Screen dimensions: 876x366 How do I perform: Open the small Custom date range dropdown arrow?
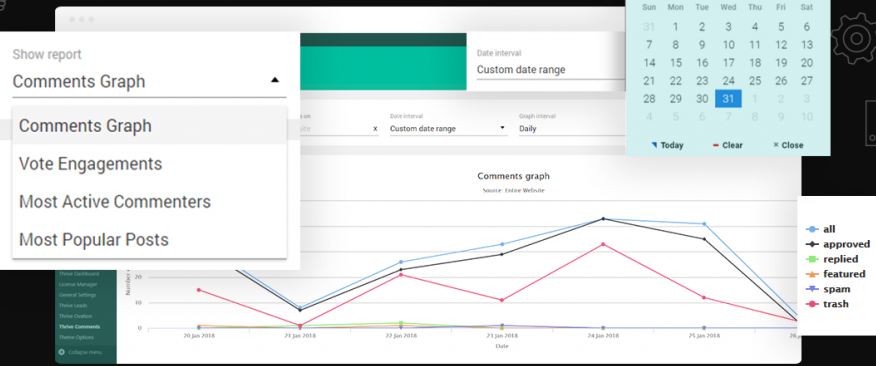502,128
